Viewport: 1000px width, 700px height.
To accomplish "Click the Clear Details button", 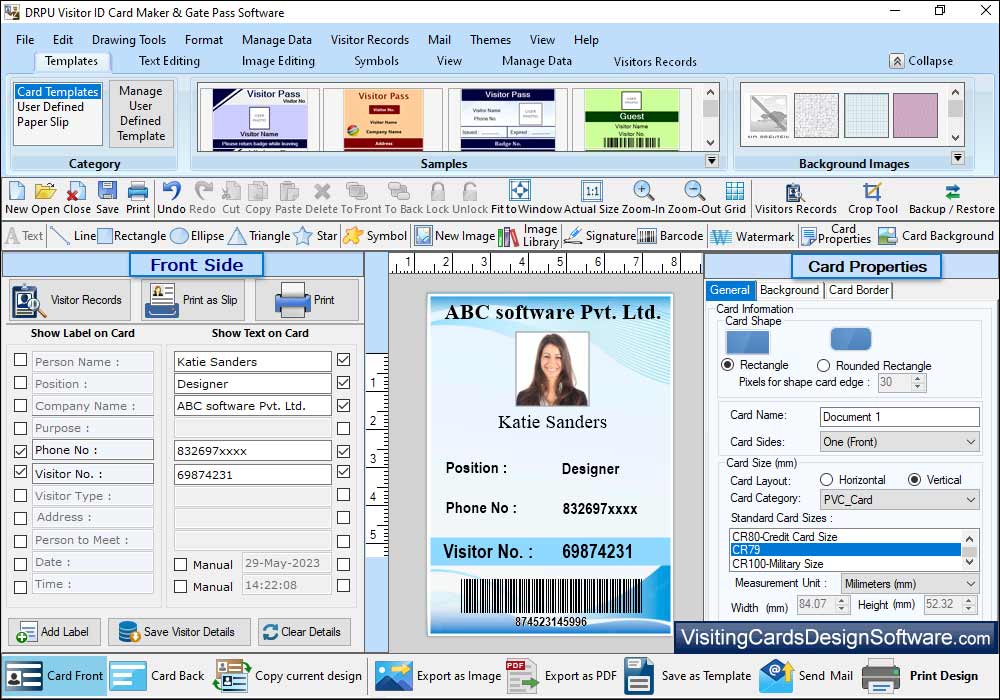I will (304, 632).
